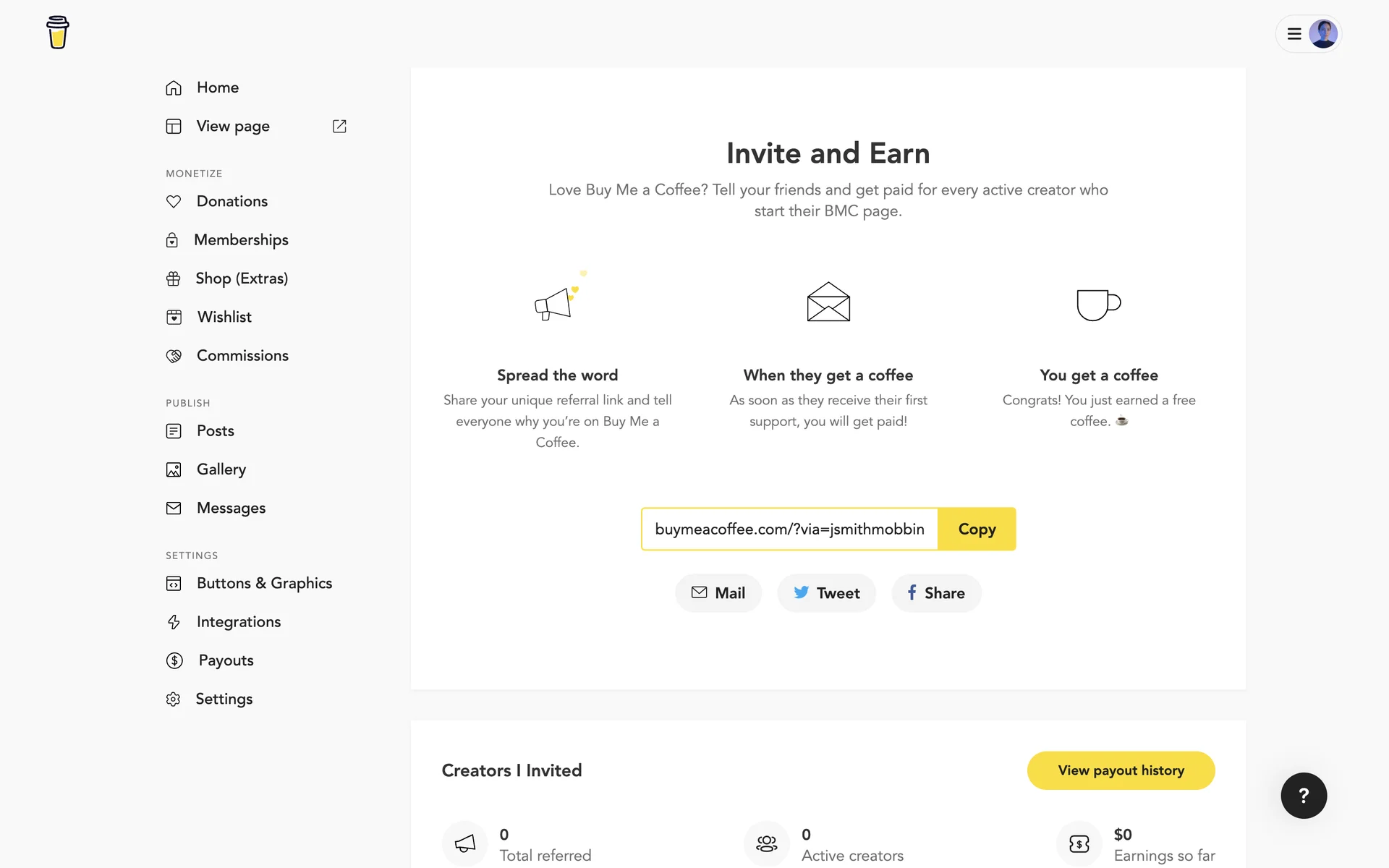Screen dimensions: 1389x868
Task: Open Memberships in the sidebar
Action: point(241,240)
